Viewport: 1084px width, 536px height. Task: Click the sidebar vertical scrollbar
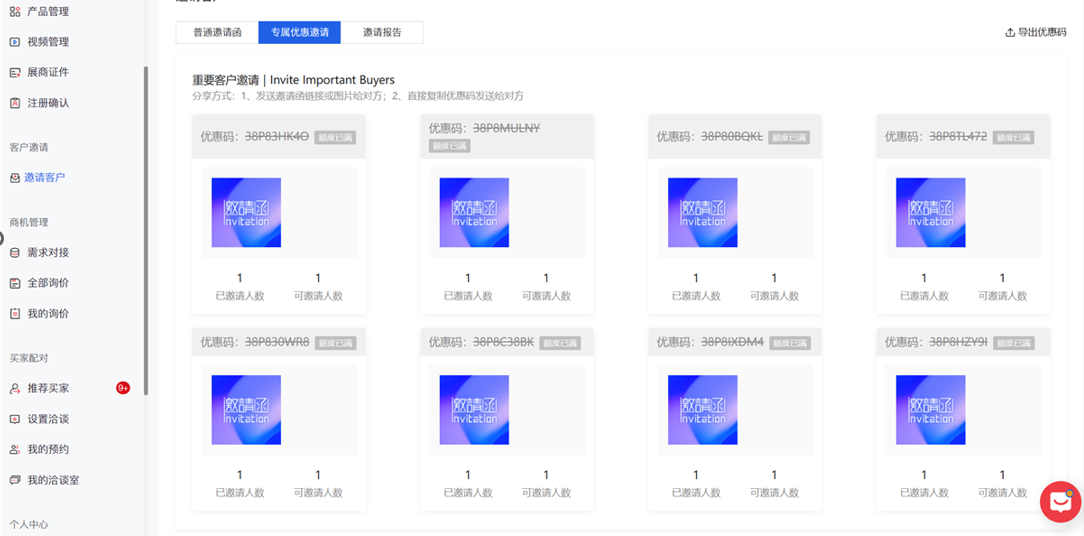(146, 230)
